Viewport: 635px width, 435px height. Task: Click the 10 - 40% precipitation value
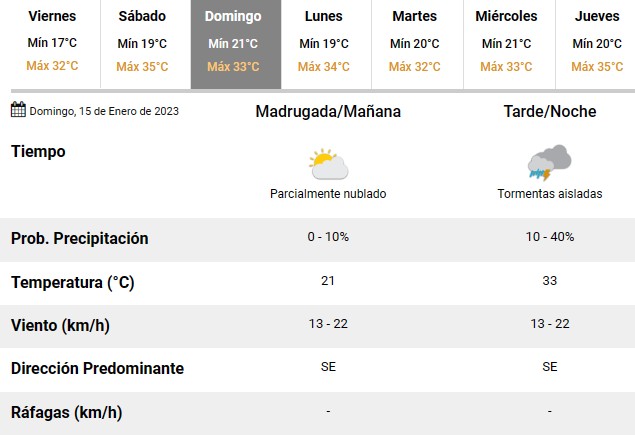pyautogui.click(x=550, y=237)
